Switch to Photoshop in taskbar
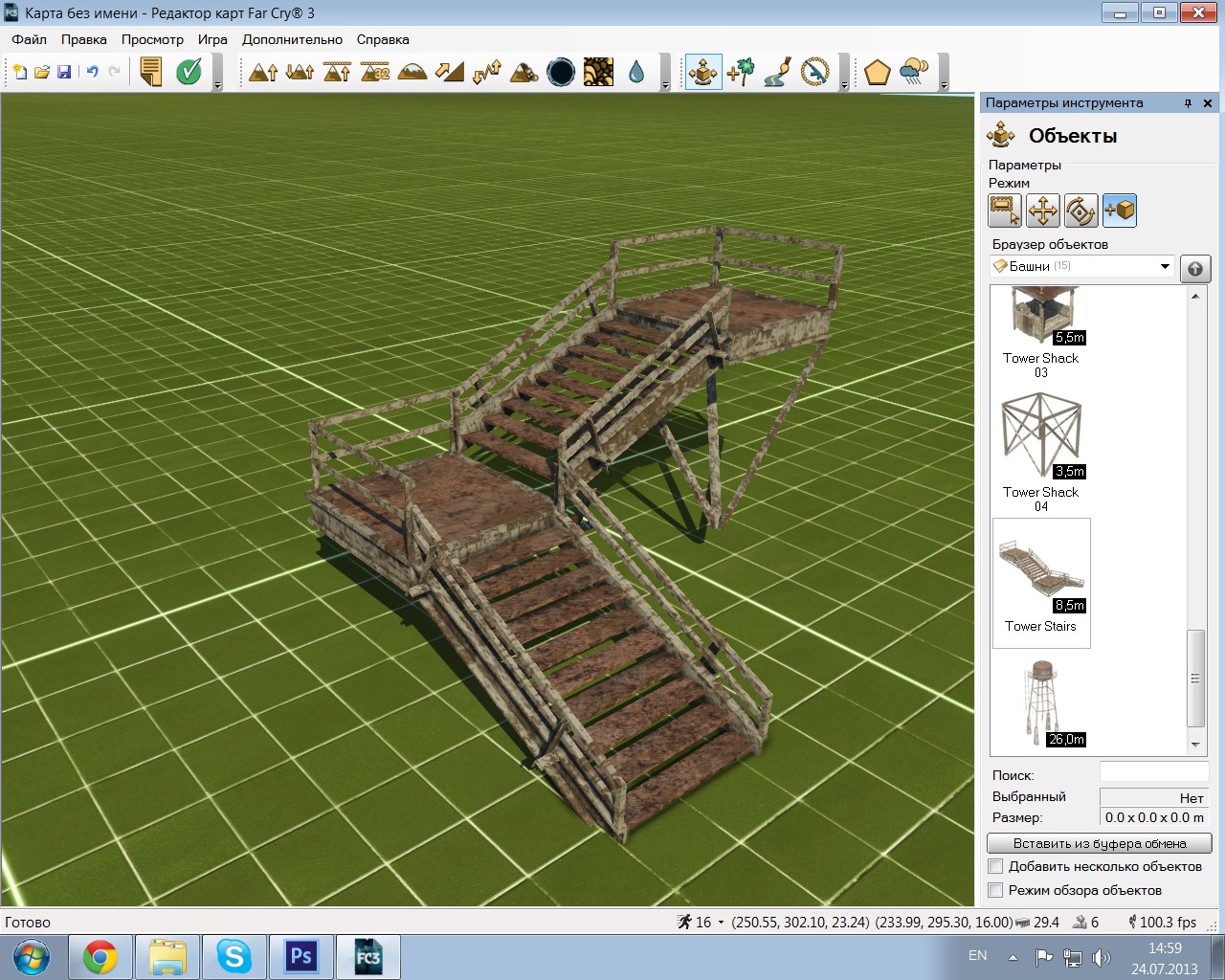 pos(301,957)
